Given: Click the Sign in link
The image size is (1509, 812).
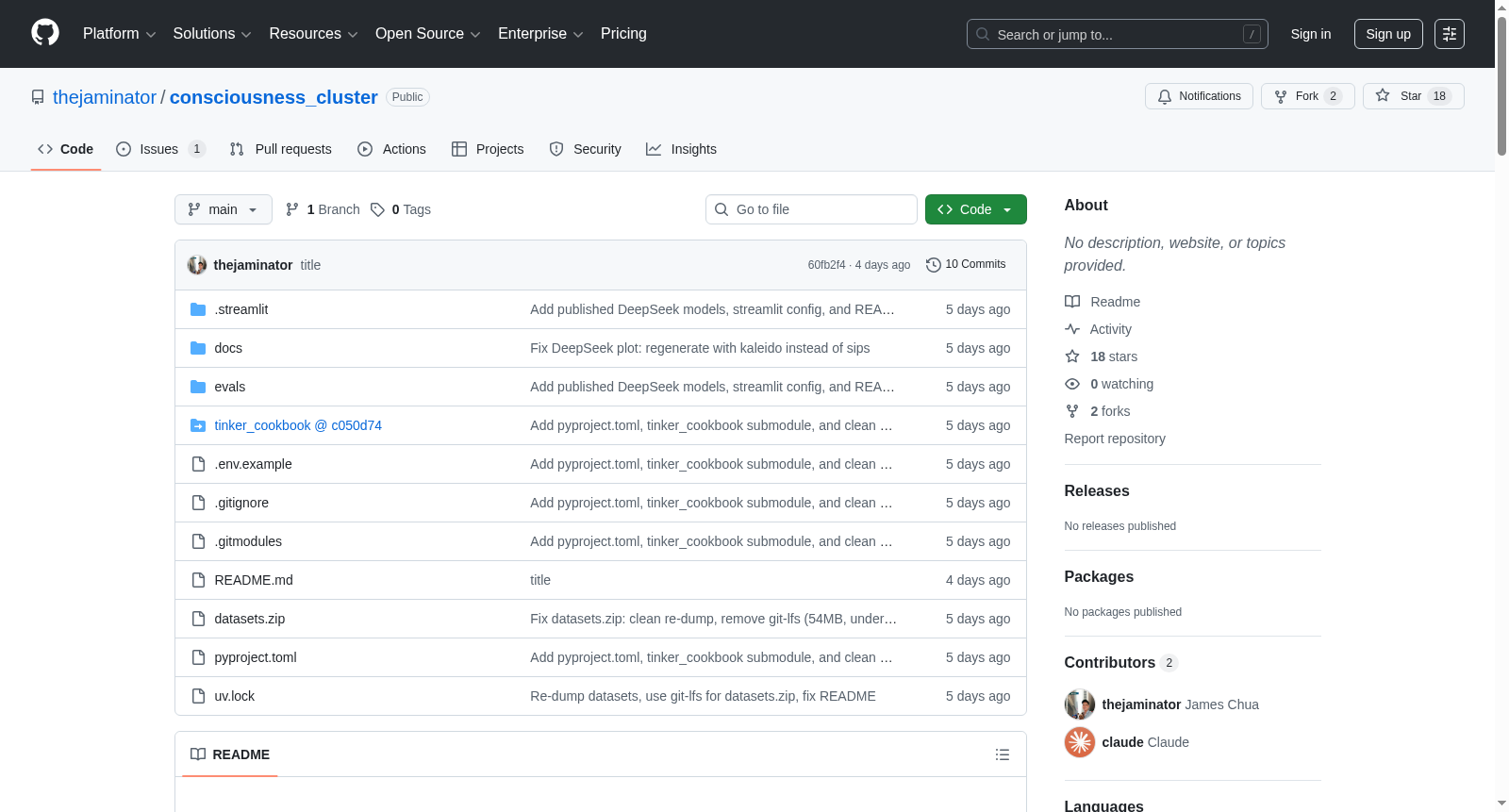Looking at the screenshot, I should coord(1311,34).
